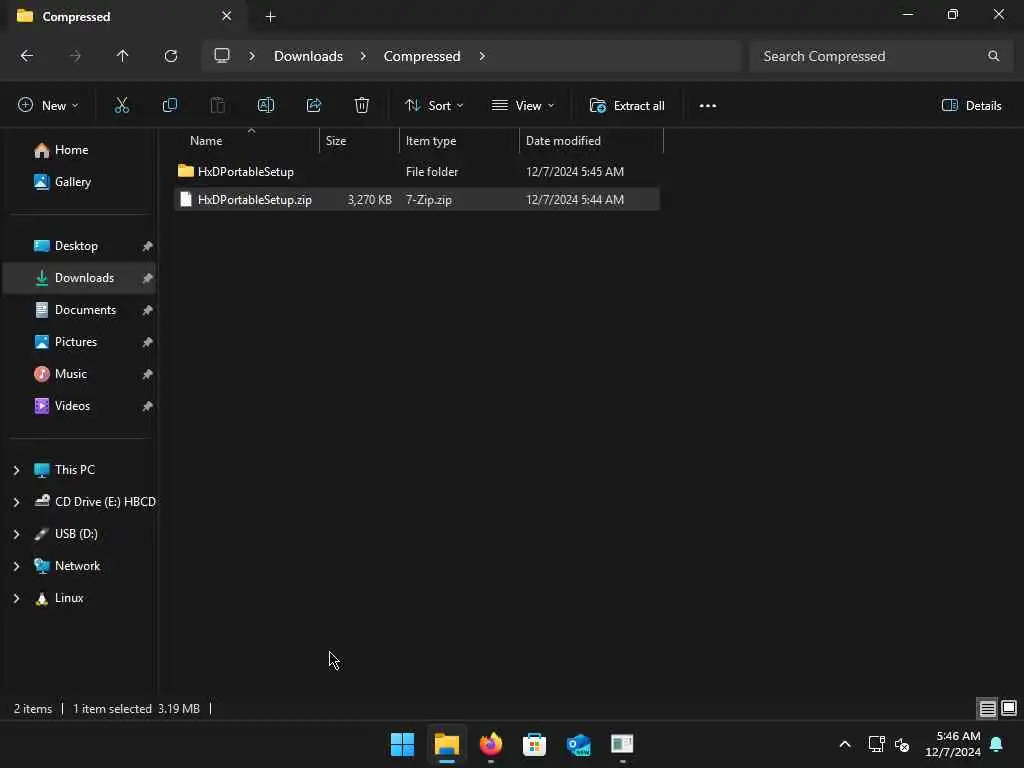Image resolution: width=1024 pixels, height=768 pixels.
Task: Open Firefox from the taskbar
Action: pyautogui.click(x=491, y=744)
